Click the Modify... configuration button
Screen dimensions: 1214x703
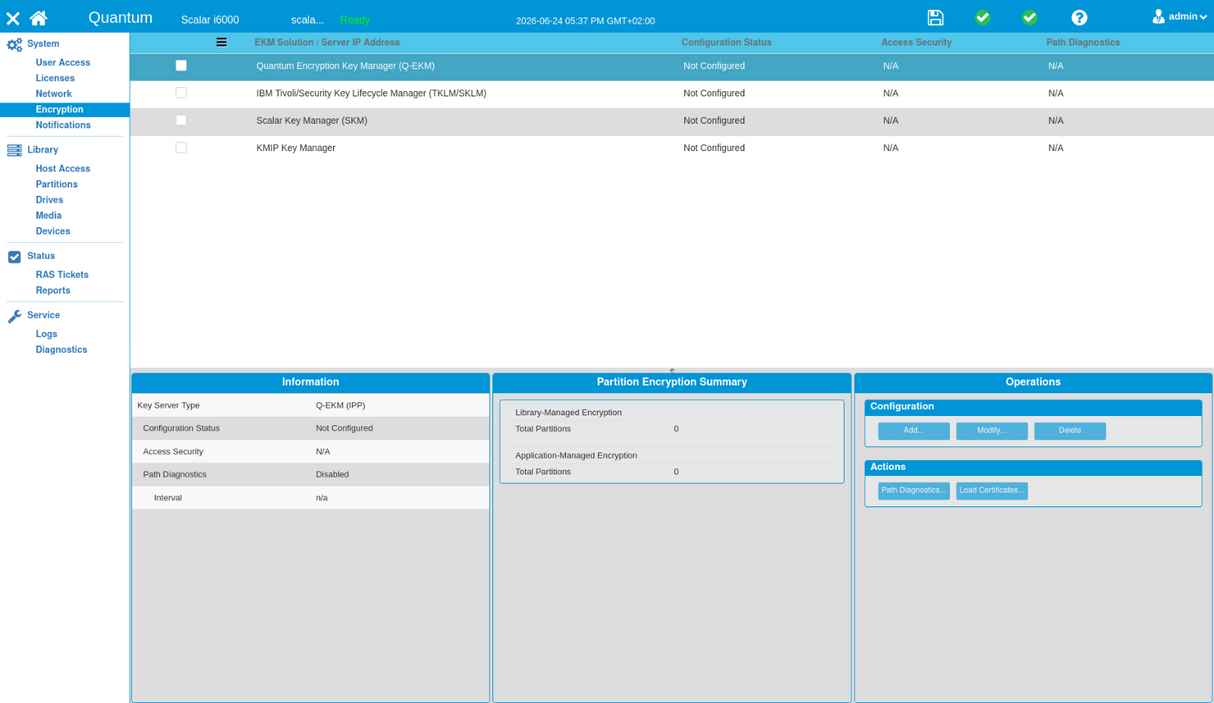(x=992, y=431)
